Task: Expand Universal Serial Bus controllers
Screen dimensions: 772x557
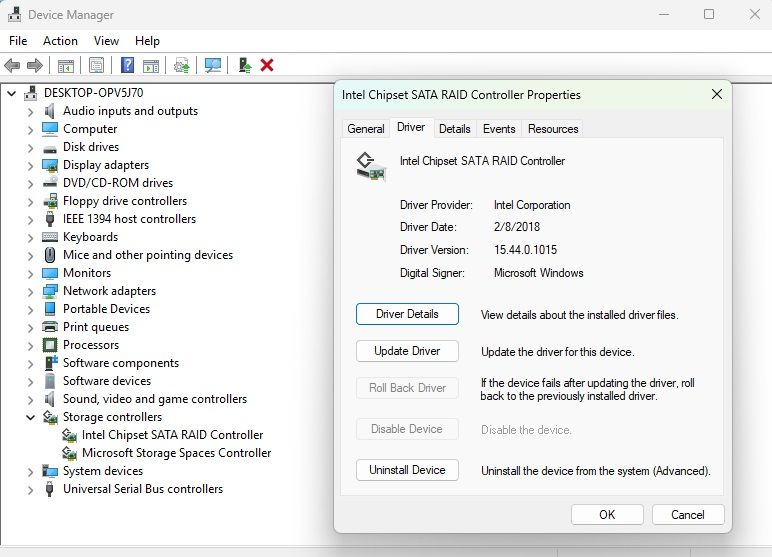Action: pyautogui.click(x=30, y=489)
